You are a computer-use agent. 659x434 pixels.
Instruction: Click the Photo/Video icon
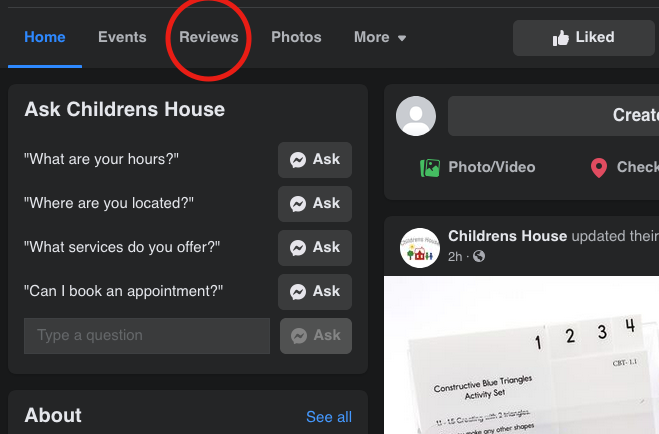point(430,168)
